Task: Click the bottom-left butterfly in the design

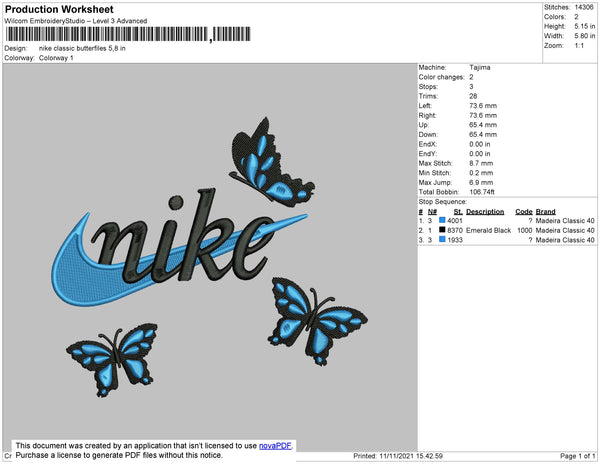Action: pyautogui.click(x=112, y=360)
